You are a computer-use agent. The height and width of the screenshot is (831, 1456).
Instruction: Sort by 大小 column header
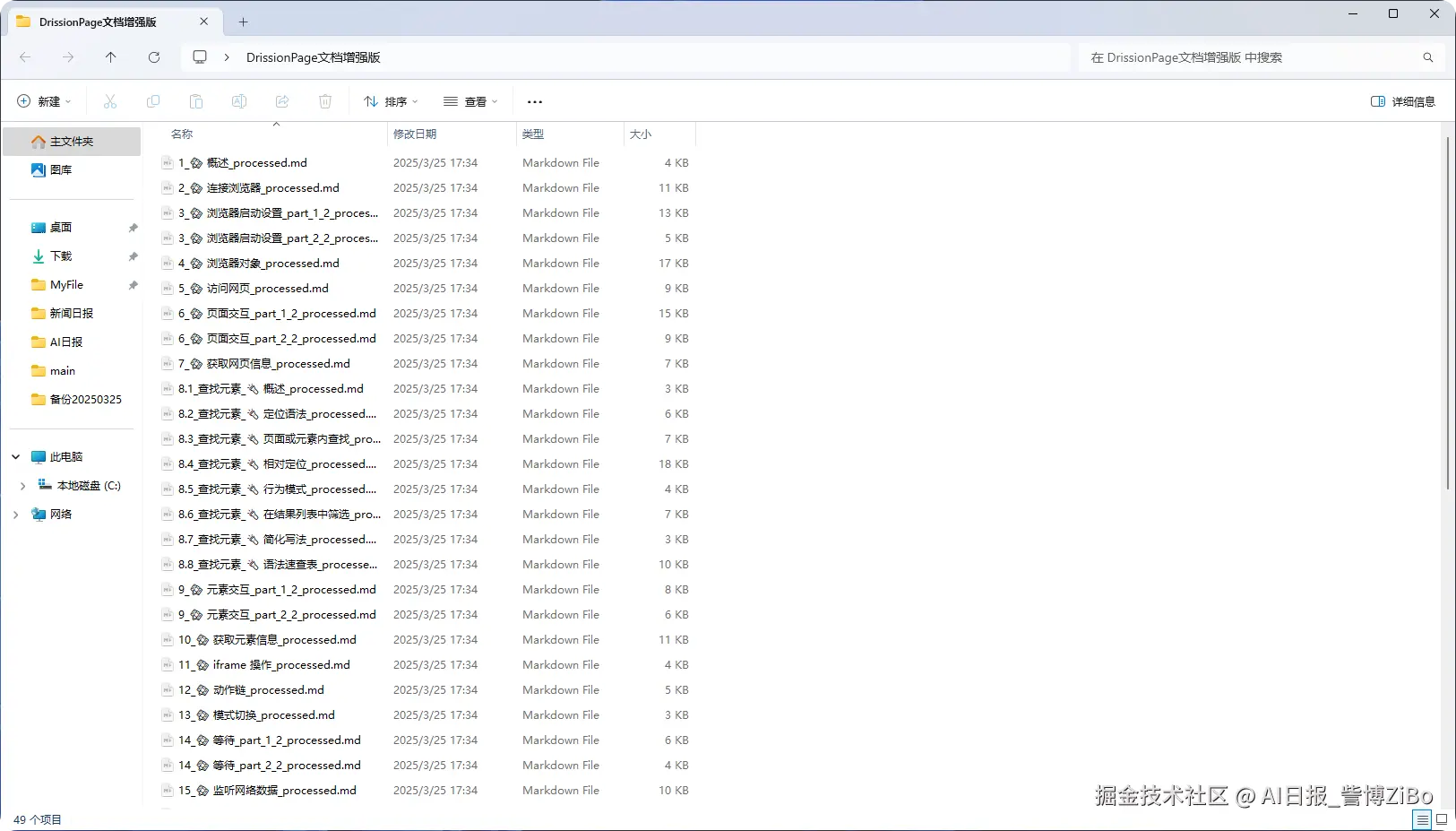pos(659,134)
